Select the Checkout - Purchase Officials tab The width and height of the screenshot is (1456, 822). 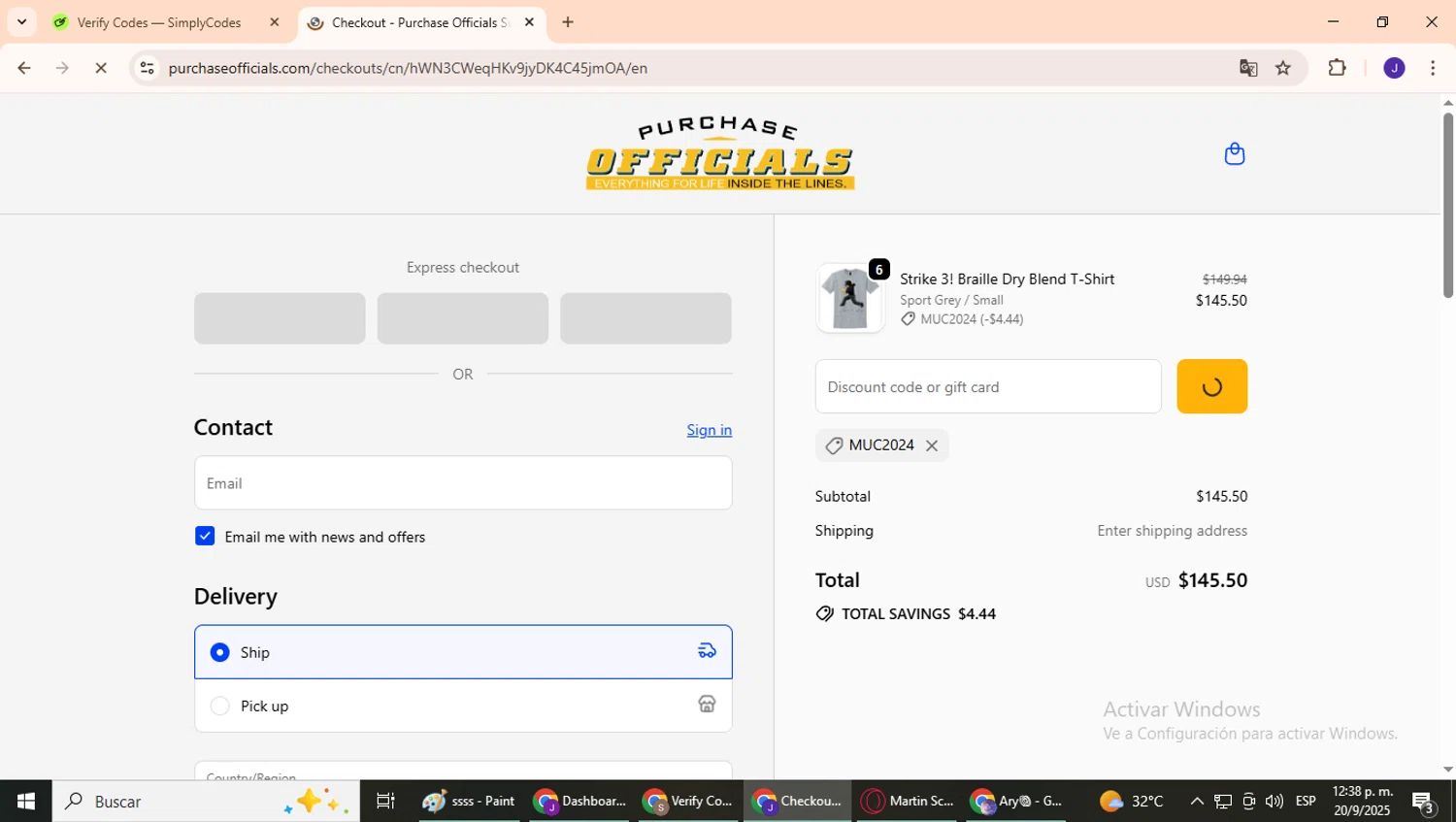[420, 22]
